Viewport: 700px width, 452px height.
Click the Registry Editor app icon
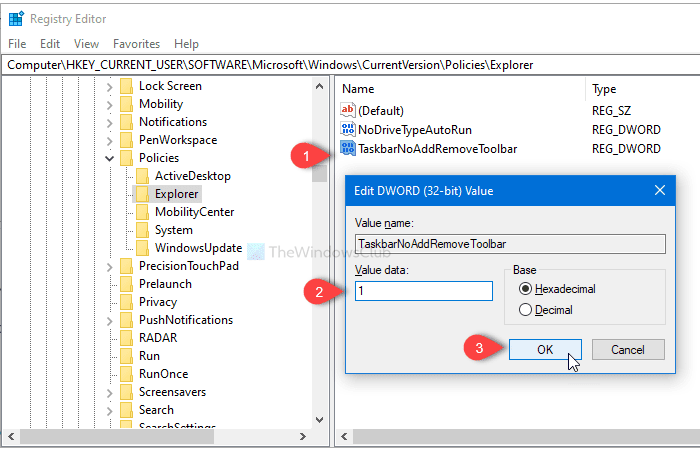click(x=16, y=19)
